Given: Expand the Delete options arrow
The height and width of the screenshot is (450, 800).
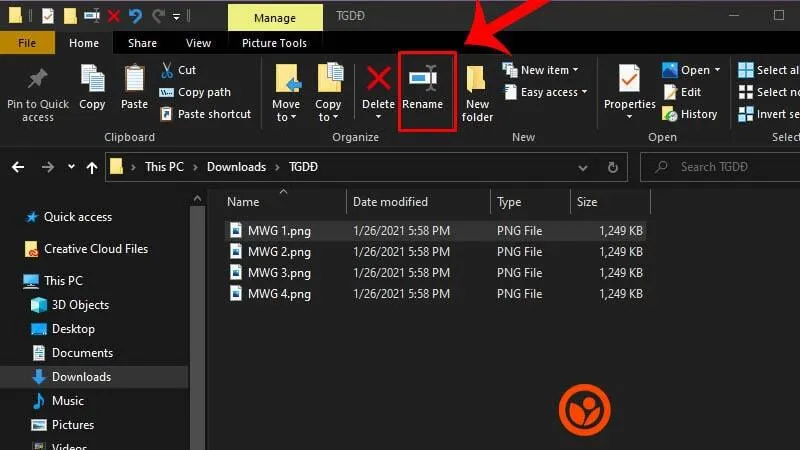Looking at the screenshot, I should [x=379, y=117].
